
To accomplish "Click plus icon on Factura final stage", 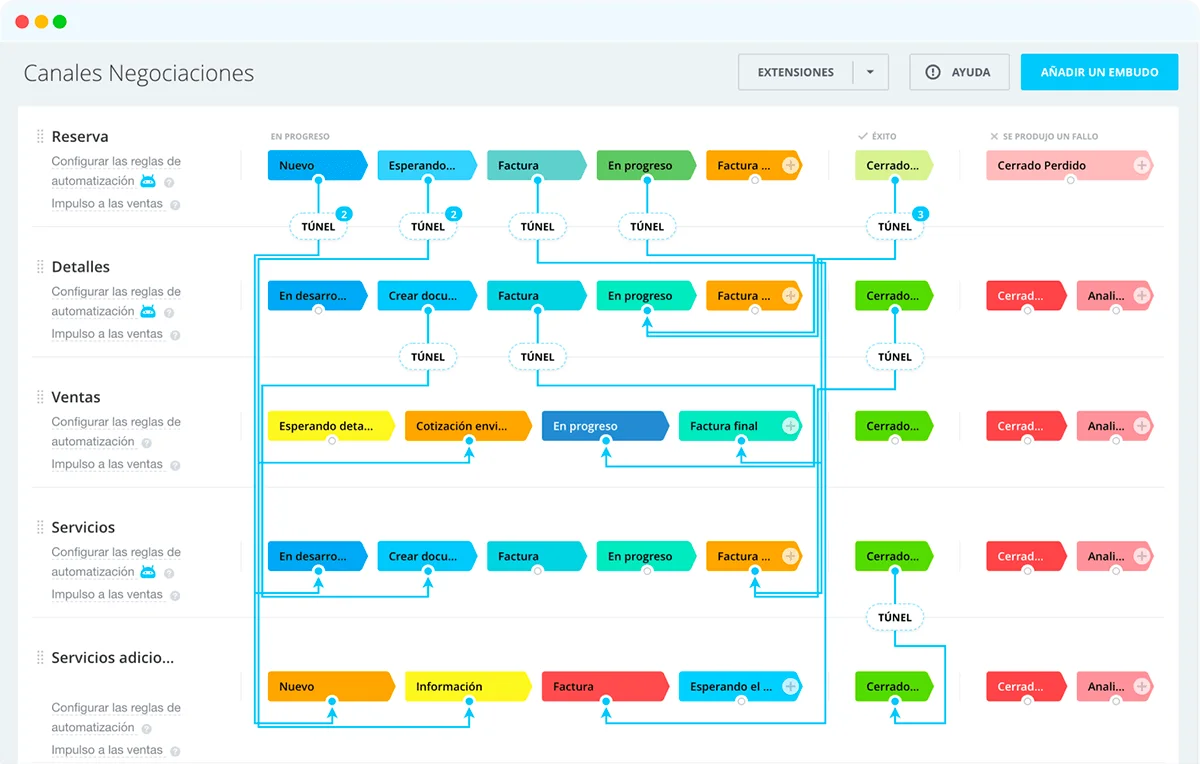I will point(790,426).
